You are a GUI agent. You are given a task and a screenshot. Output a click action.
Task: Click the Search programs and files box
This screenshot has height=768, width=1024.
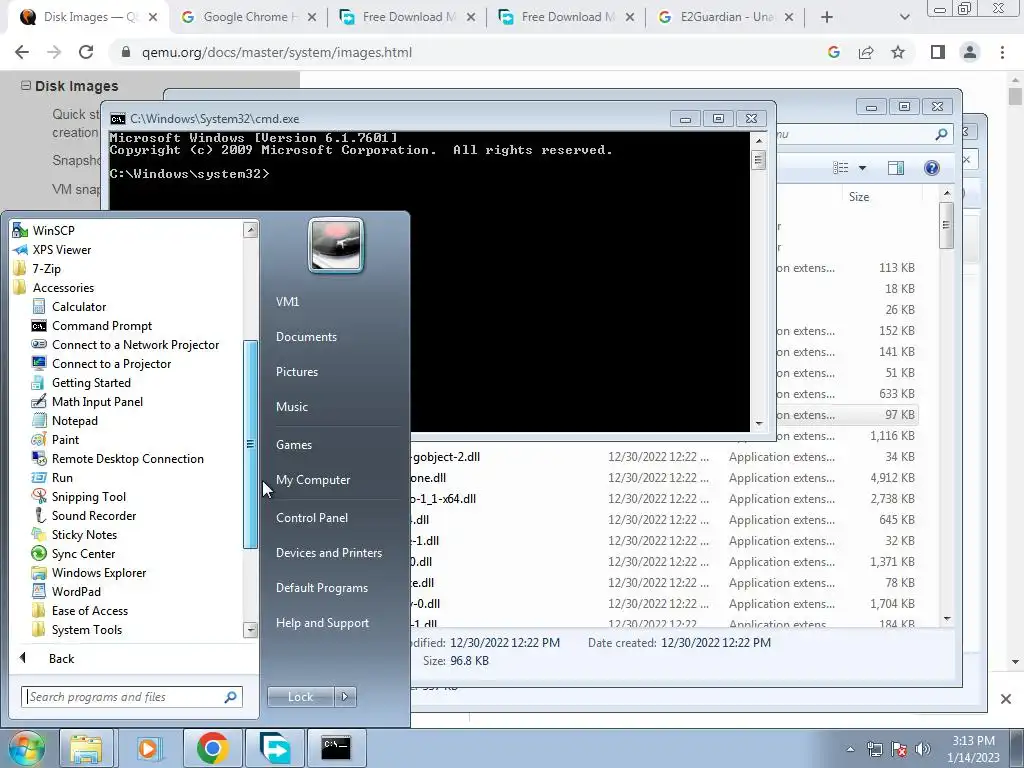pyautogui.click(x=131, y=697)
